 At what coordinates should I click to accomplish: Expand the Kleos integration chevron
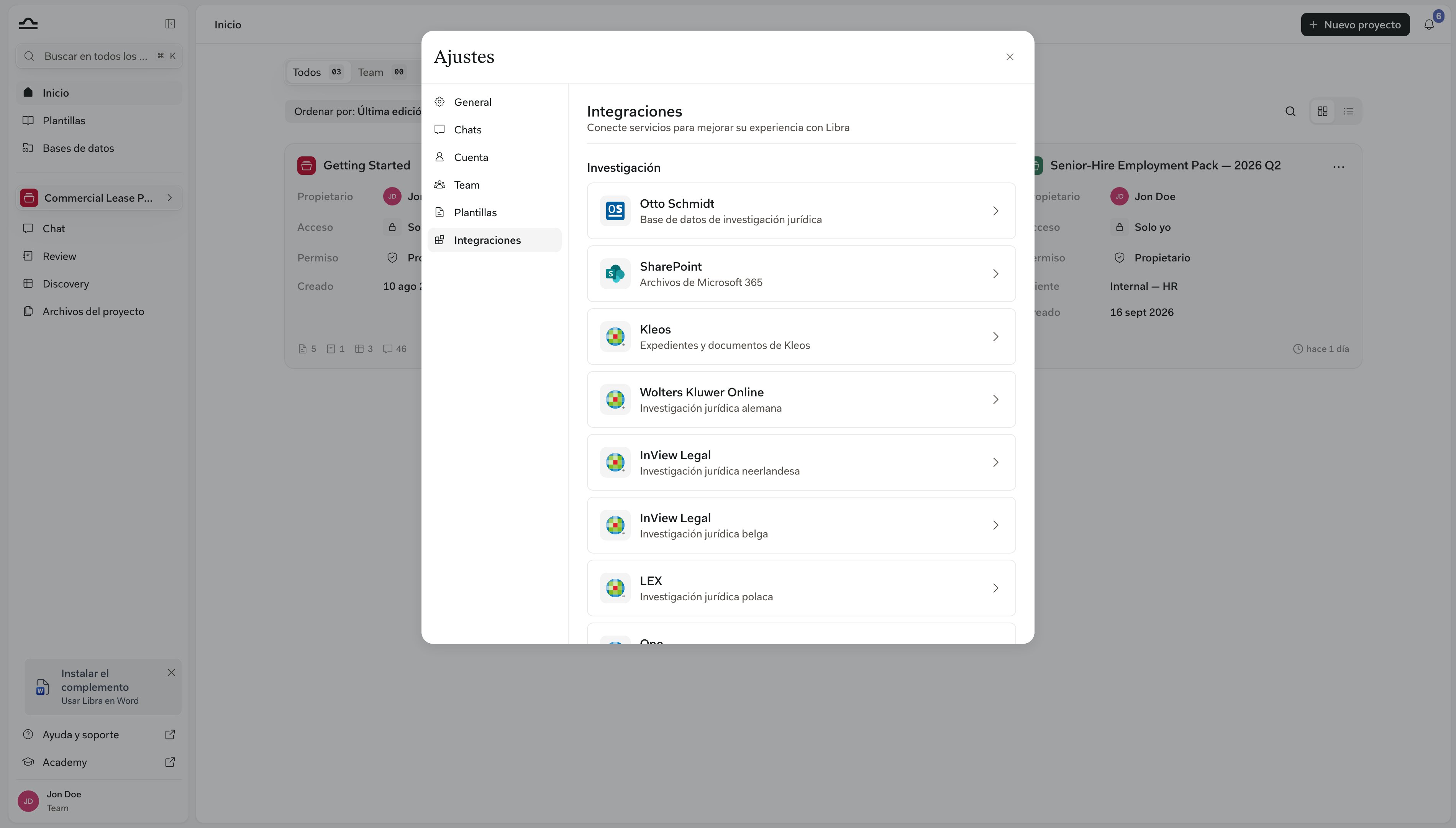pyautogui.click(x=996, y=337)
